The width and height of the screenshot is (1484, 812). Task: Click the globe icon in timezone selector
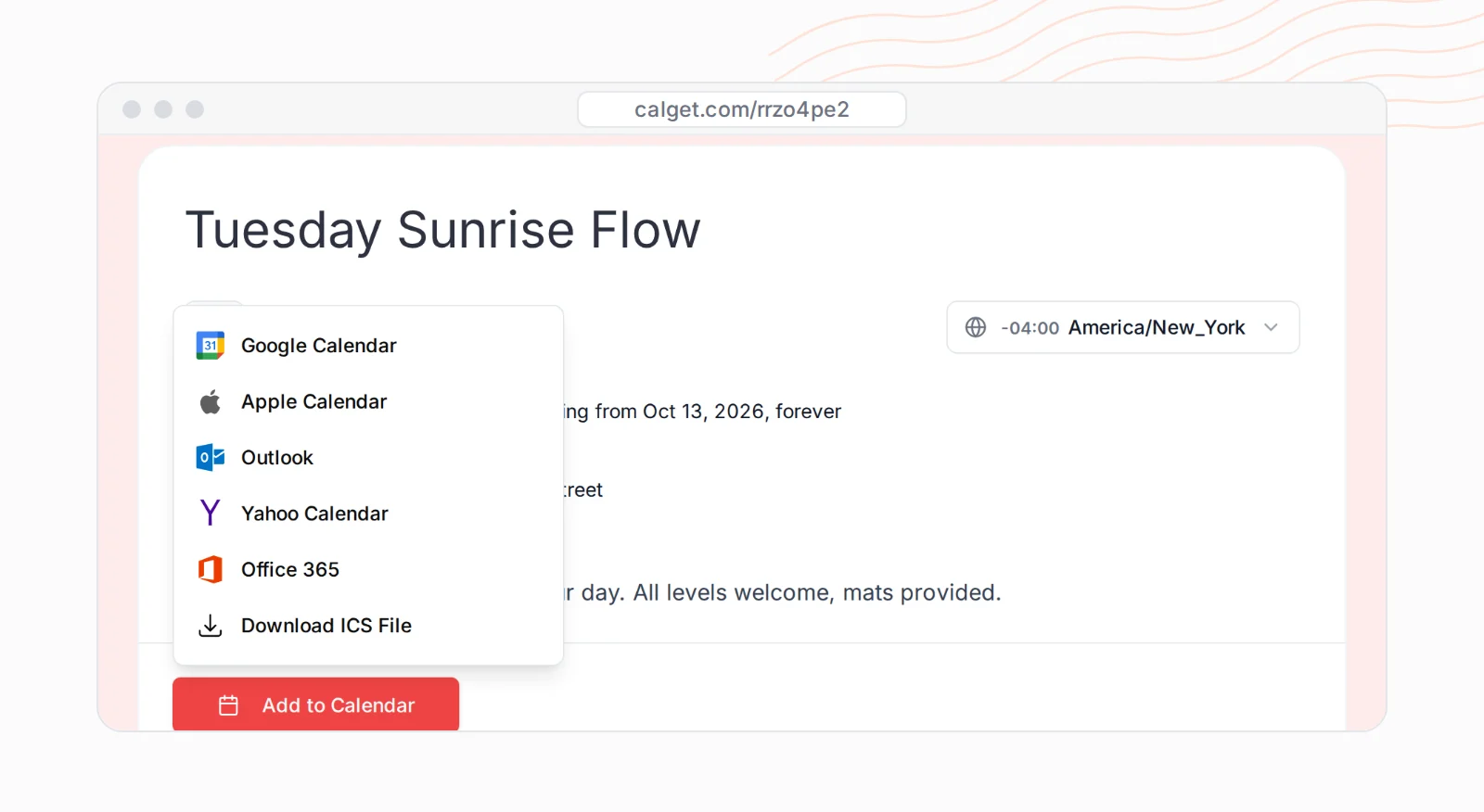click(976, 327)
